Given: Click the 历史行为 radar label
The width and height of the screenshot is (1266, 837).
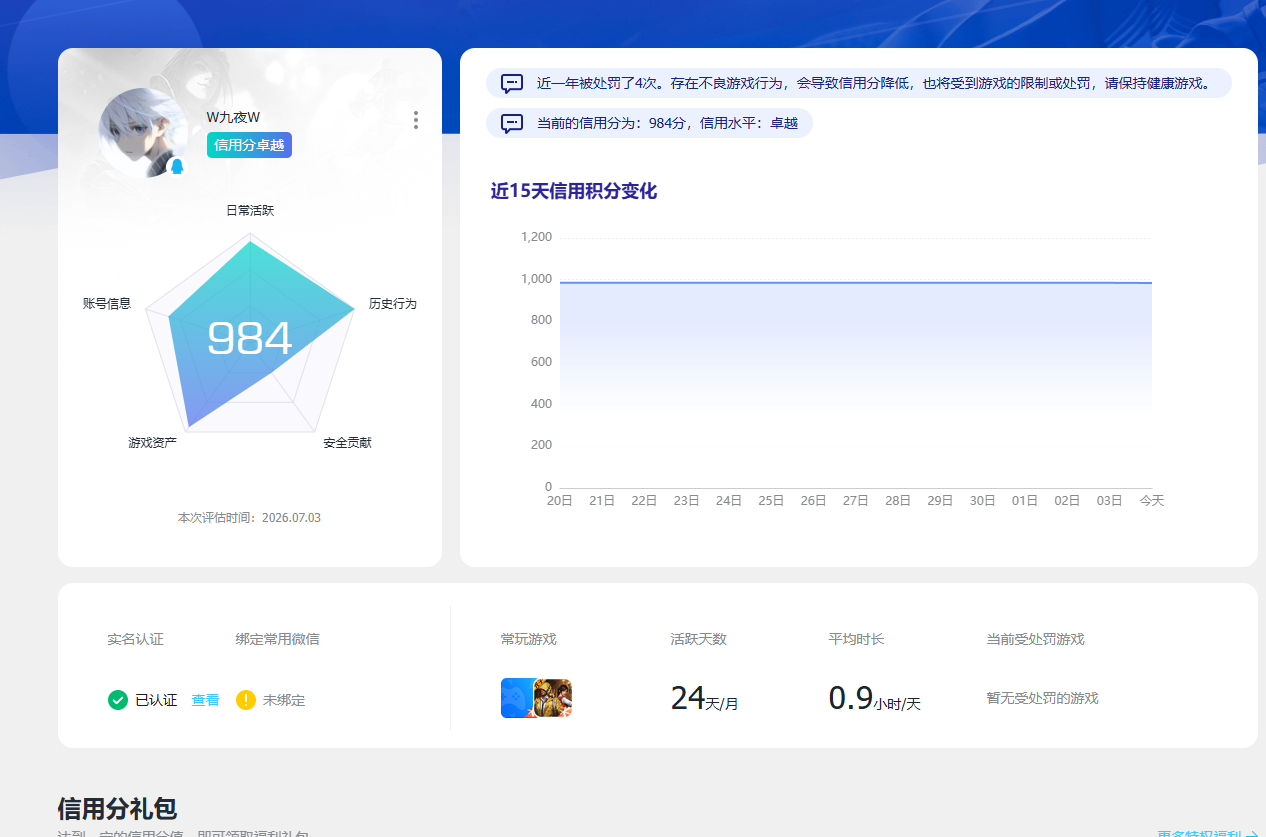Looking at the screenshot, I should click(392, 303).
